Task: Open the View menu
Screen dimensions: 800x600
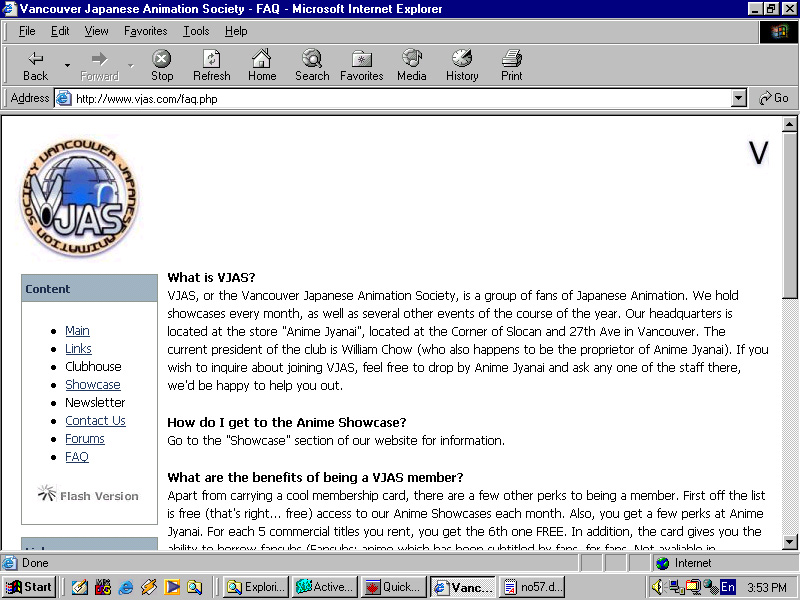Action: [96, 31]
